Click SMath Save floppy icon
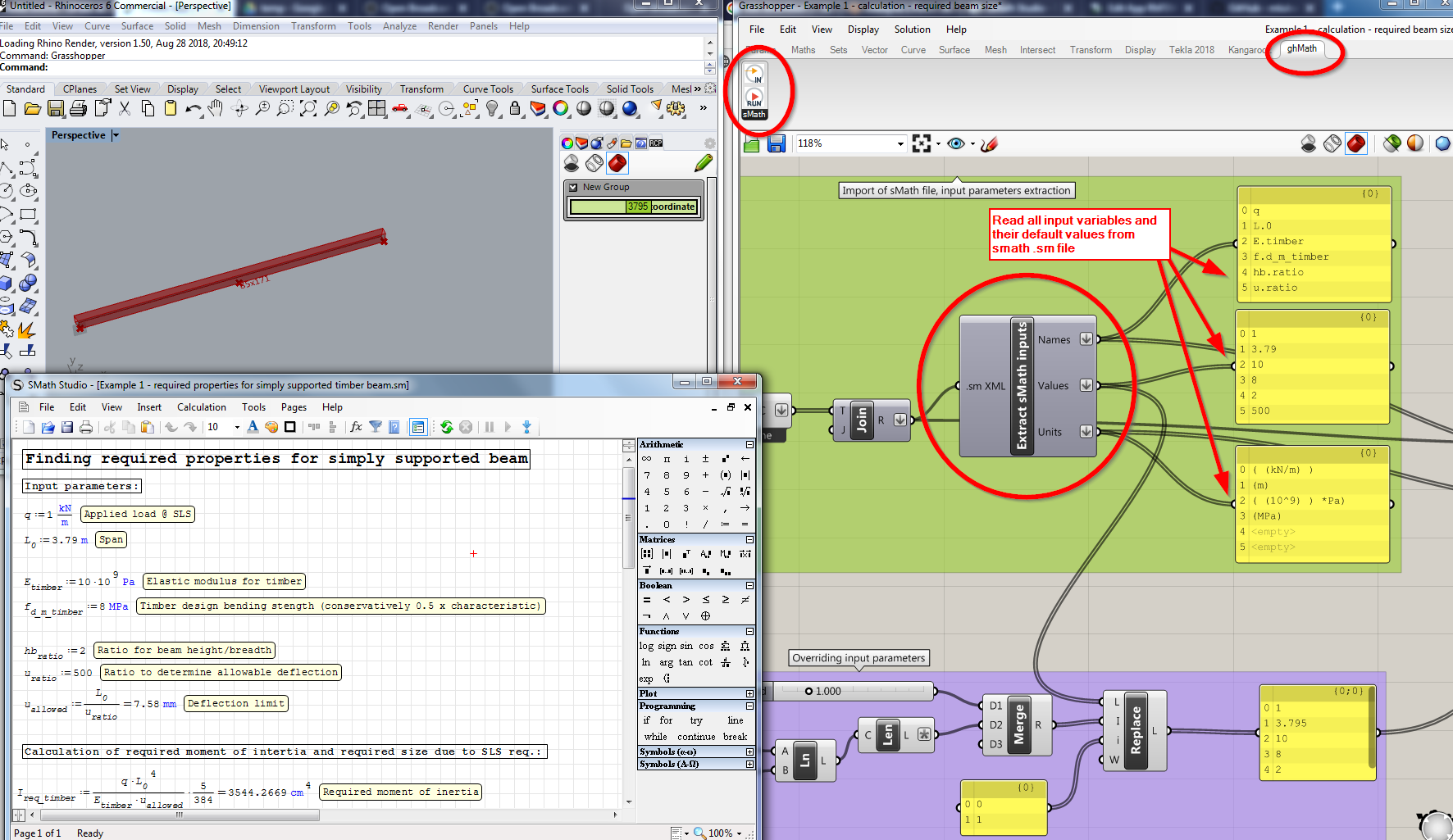The image size is (1453, 840). (x=67, y=427)
